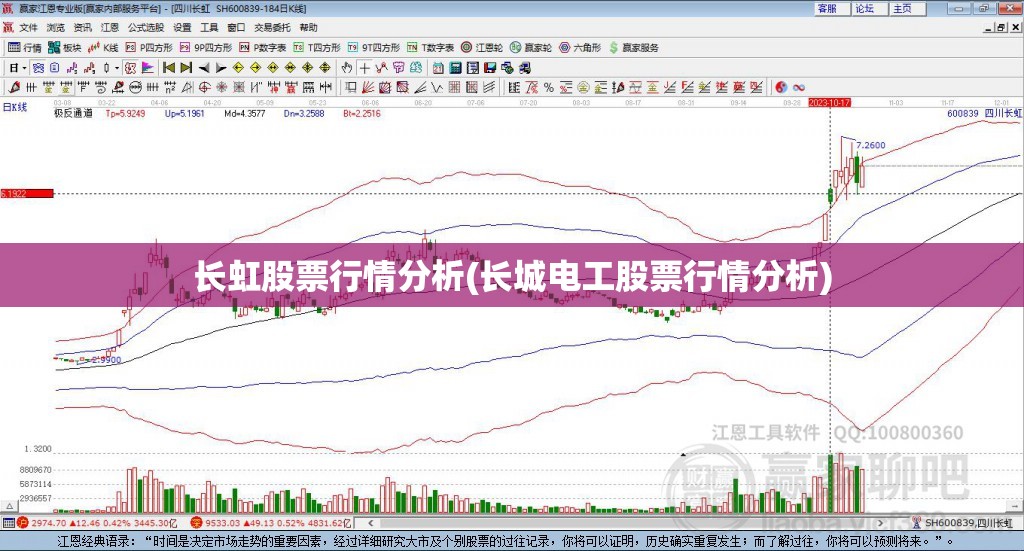Click the yin-yang taiji icon
Viewport: 1024px width, 551px height.
[x=781, y=87]
